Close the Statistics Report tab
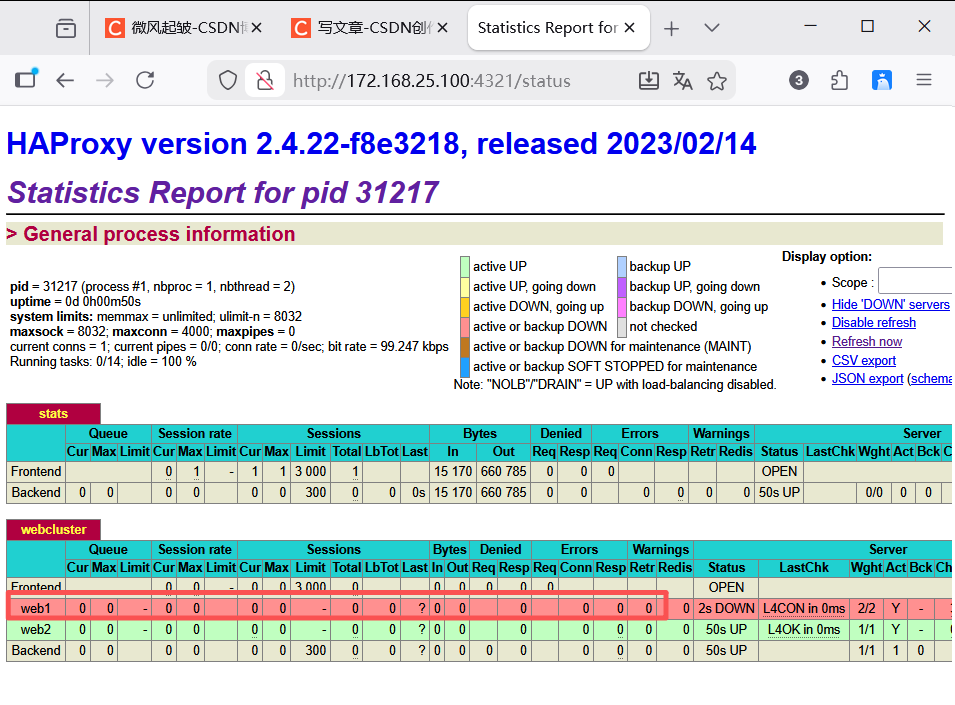This screenshot has width=955, height=705. pyautogui.click(x=630, y=28)
